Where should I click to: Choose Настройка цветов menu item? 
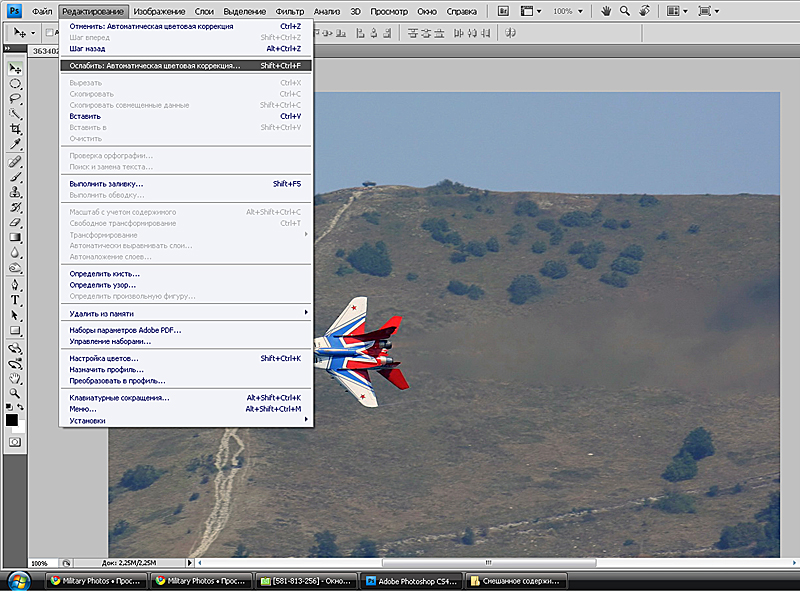(x=186, y=358)
